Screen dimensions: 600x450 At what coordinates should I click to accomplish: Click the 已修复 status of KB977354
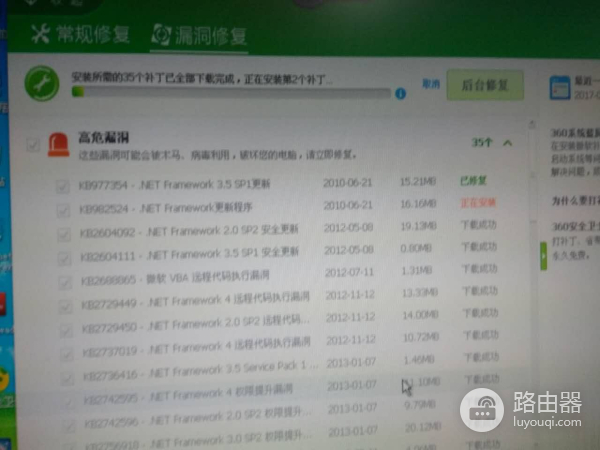pyautogui.click(x=473, y=181)
